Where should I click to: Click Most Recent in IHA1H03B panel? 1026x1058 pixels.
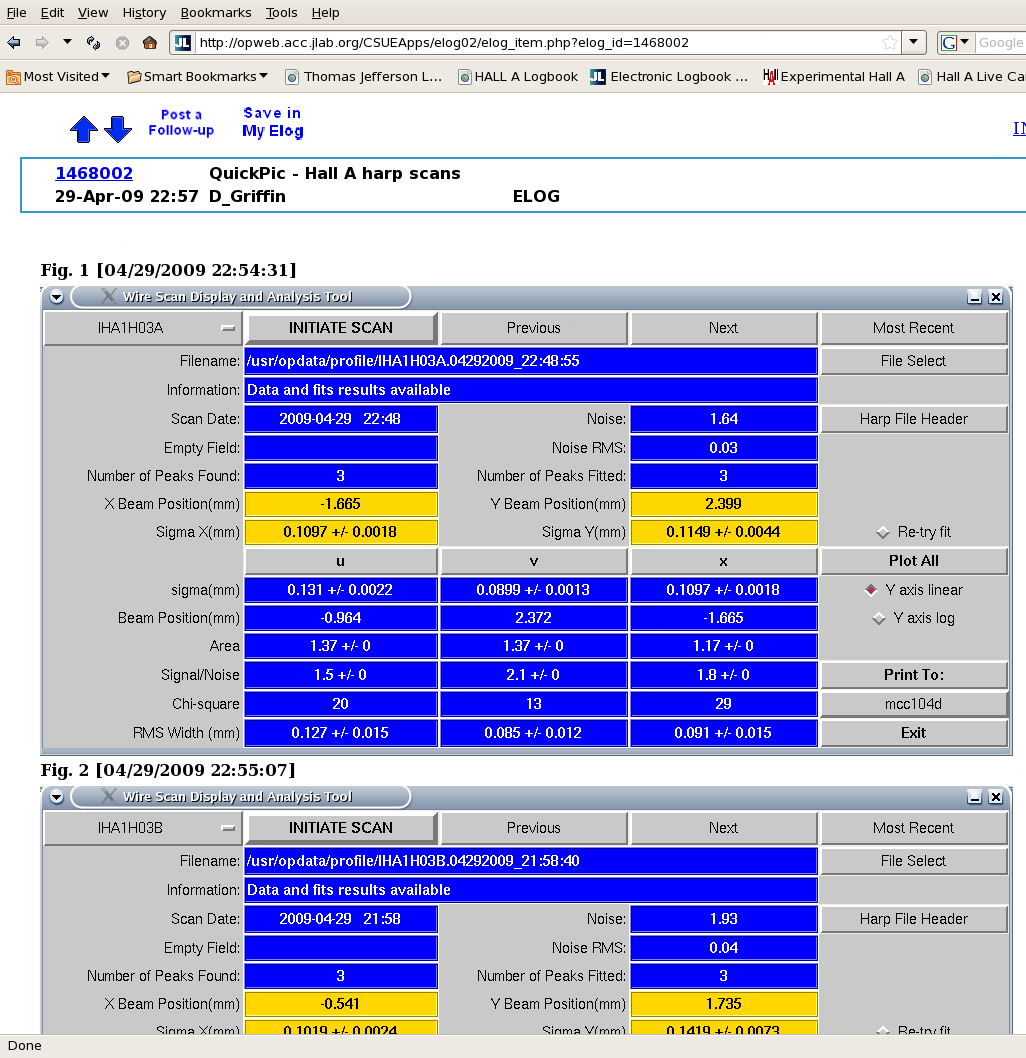click(913, 828)
